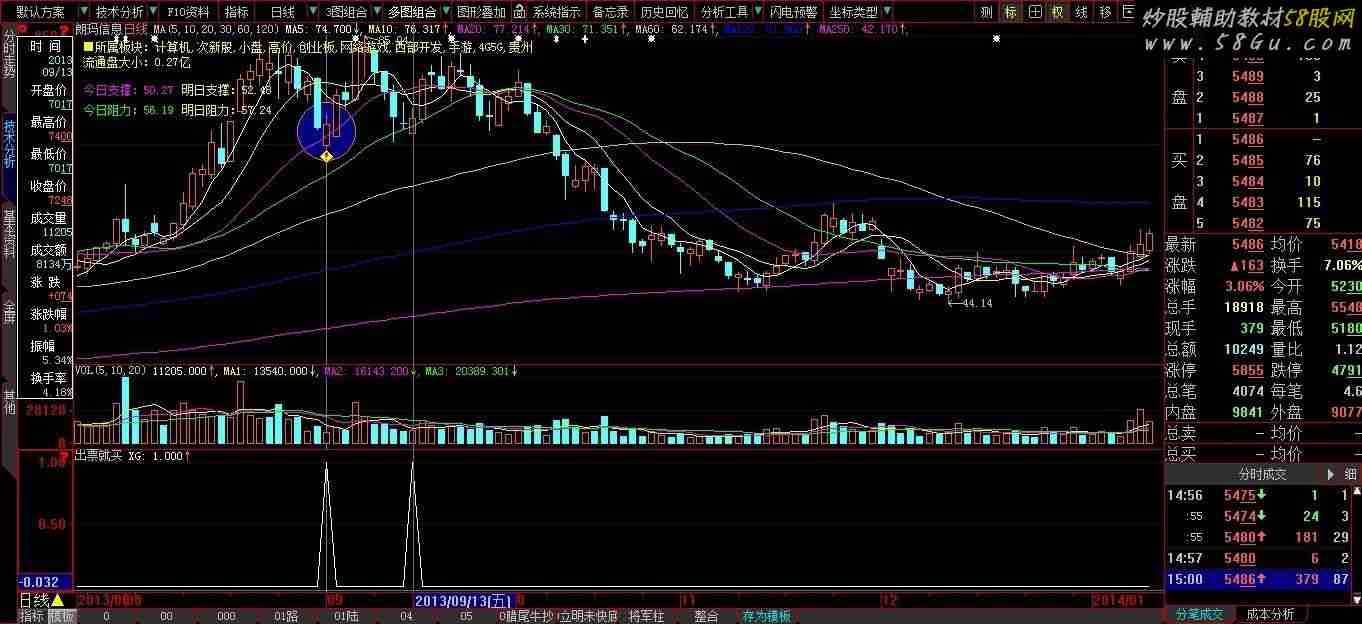Open the 图形叠加 overlay dropdown
This screenshot has width=1362, height=624.
click(480, 12)
